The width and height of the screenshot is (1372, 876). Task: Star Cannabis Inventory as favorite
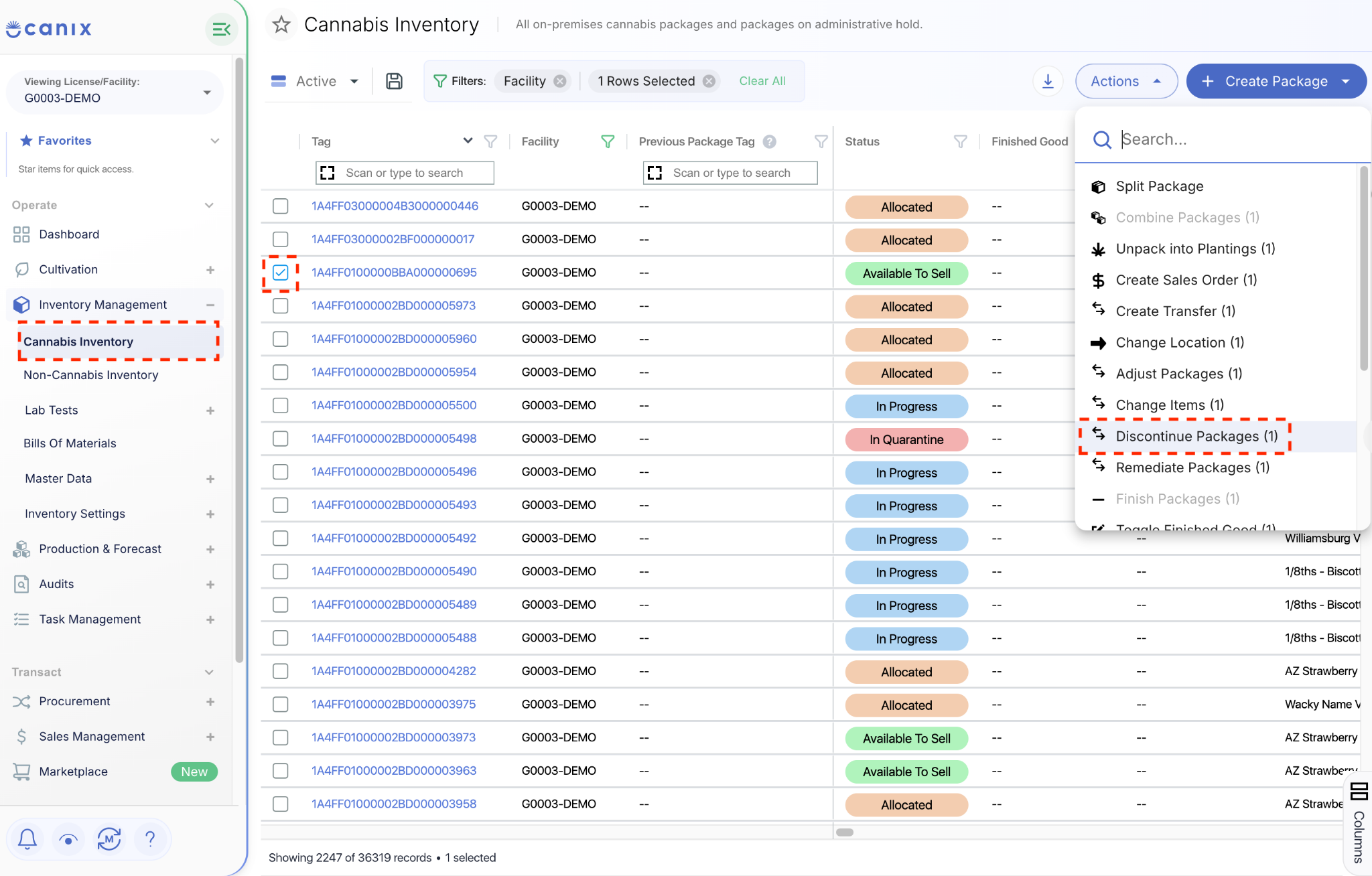point(281,25)
